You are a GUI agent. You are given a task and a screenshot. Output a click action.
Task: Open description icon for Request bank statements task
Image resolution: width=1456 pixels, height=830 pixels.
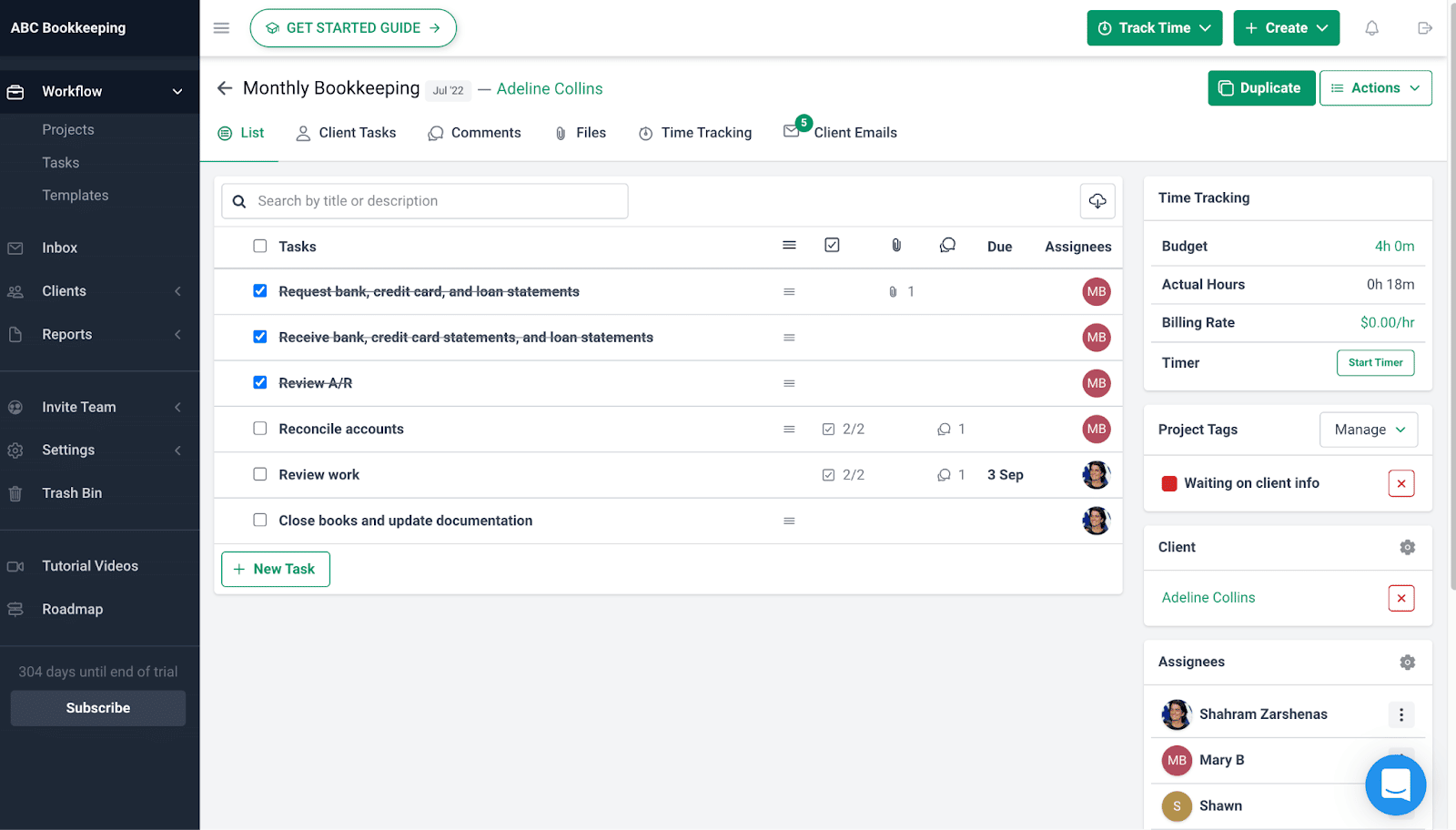click(x=789, y=292)
